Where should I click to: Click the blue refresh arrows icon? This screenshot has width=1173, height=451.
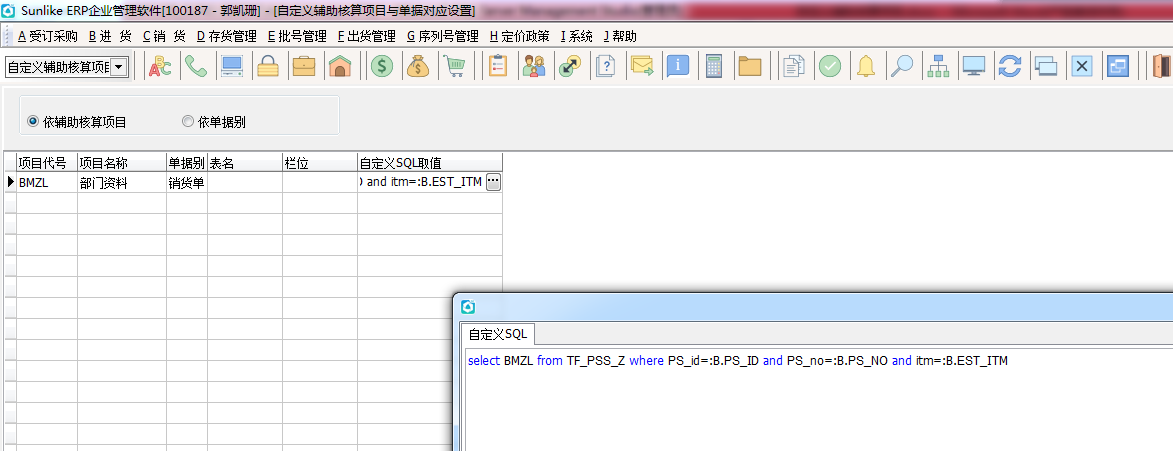point(1009,67)
